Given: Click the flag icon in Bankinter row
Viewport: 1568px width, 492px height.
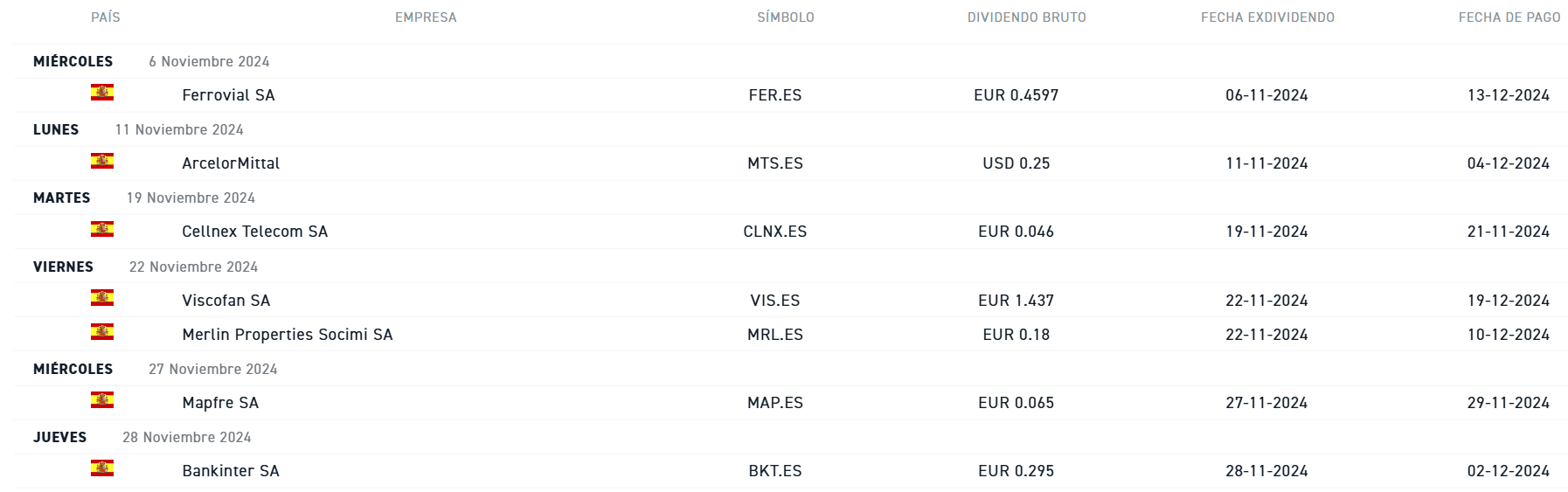Looking at the screenshot, I should [102, 468].
